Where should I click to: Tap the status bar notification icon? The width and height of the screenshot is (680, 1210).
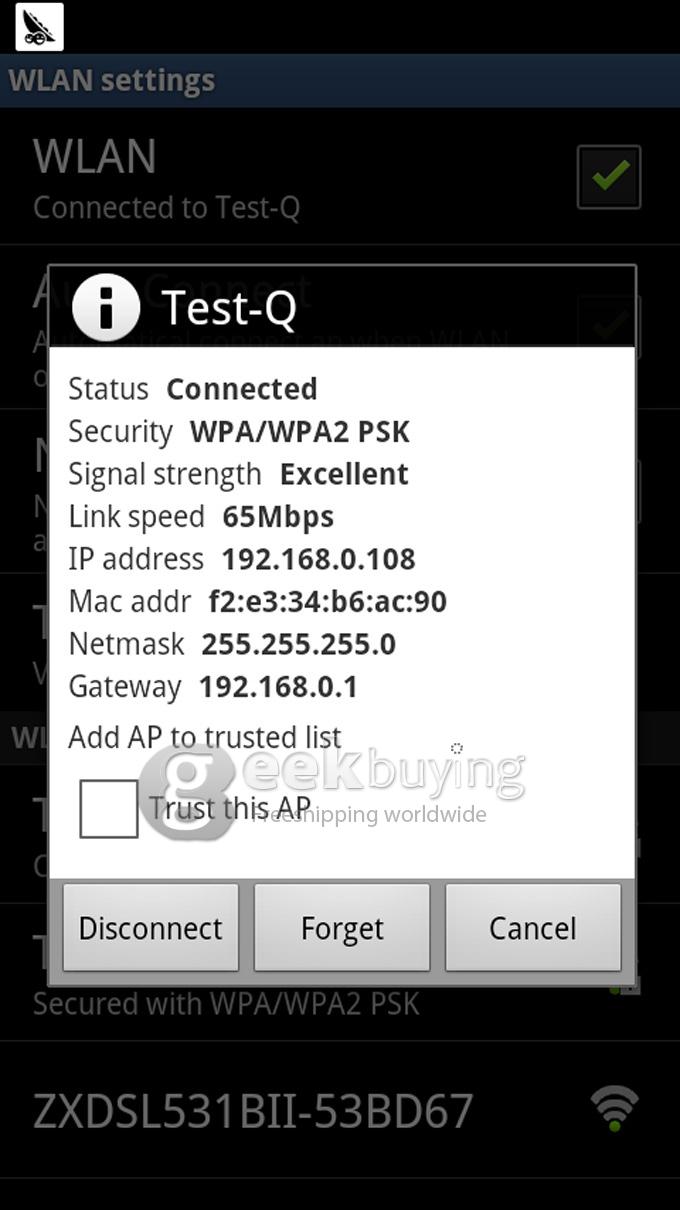point(40,27)
